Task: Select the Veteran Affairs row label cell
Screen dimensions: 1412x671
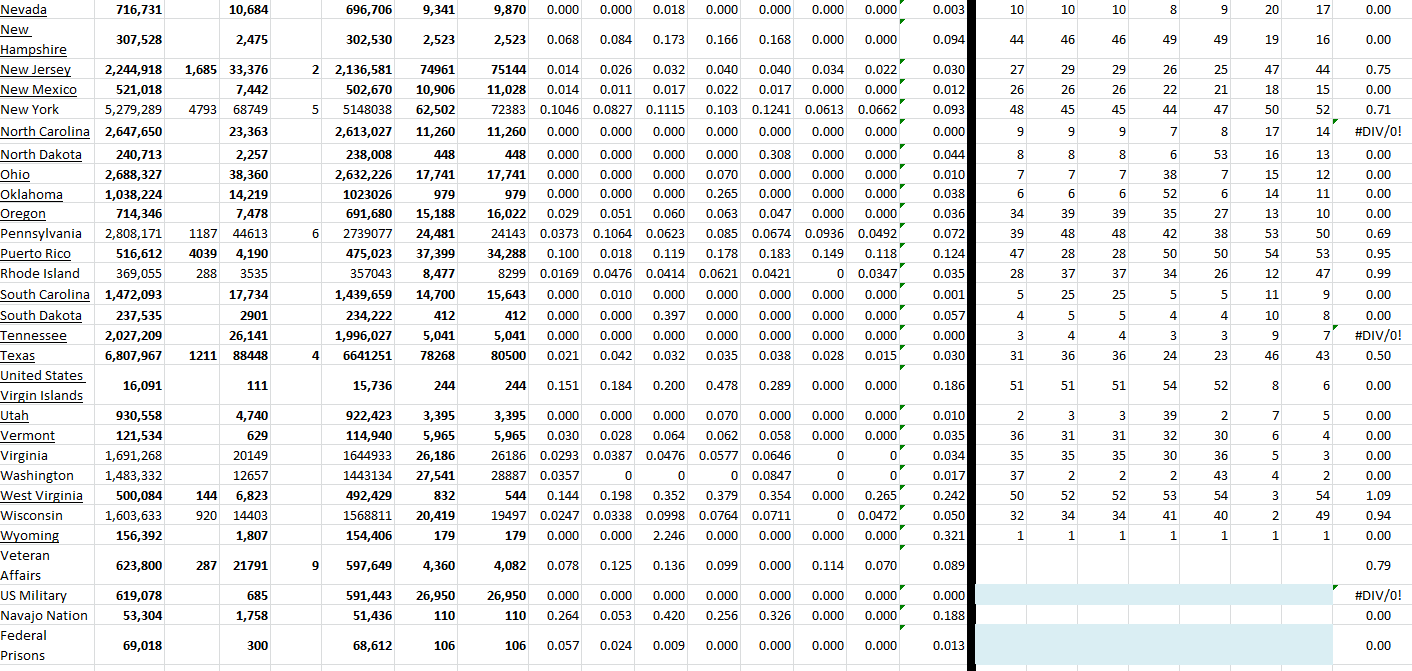Action: [26, 565]
